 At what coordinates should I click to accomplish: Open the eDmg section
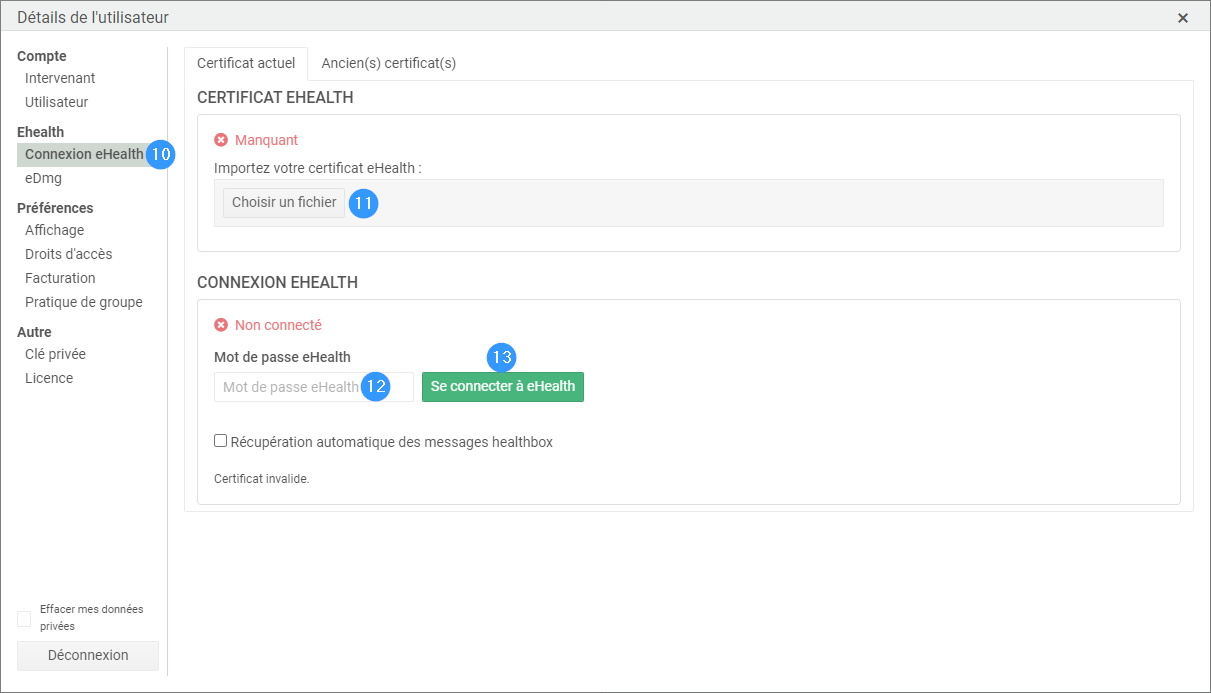pyautogui.click(x=43, y=178)
